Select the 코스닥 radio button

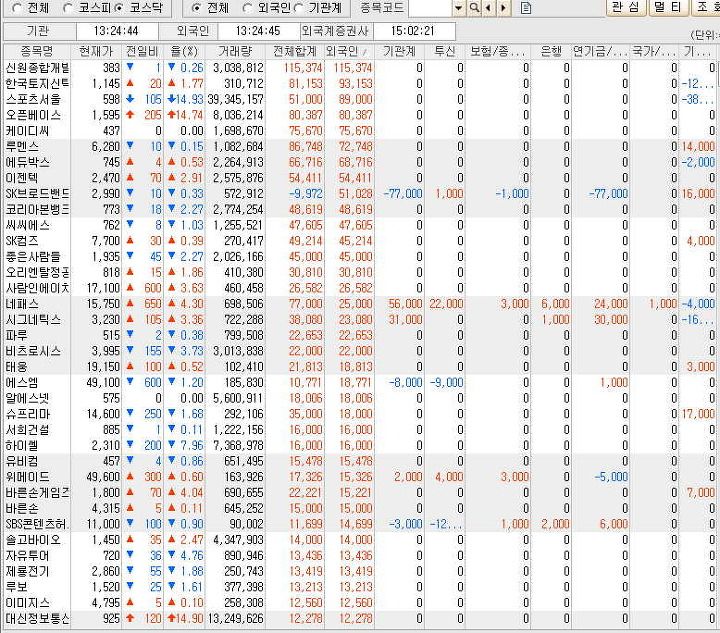click(x=118, y=8)
